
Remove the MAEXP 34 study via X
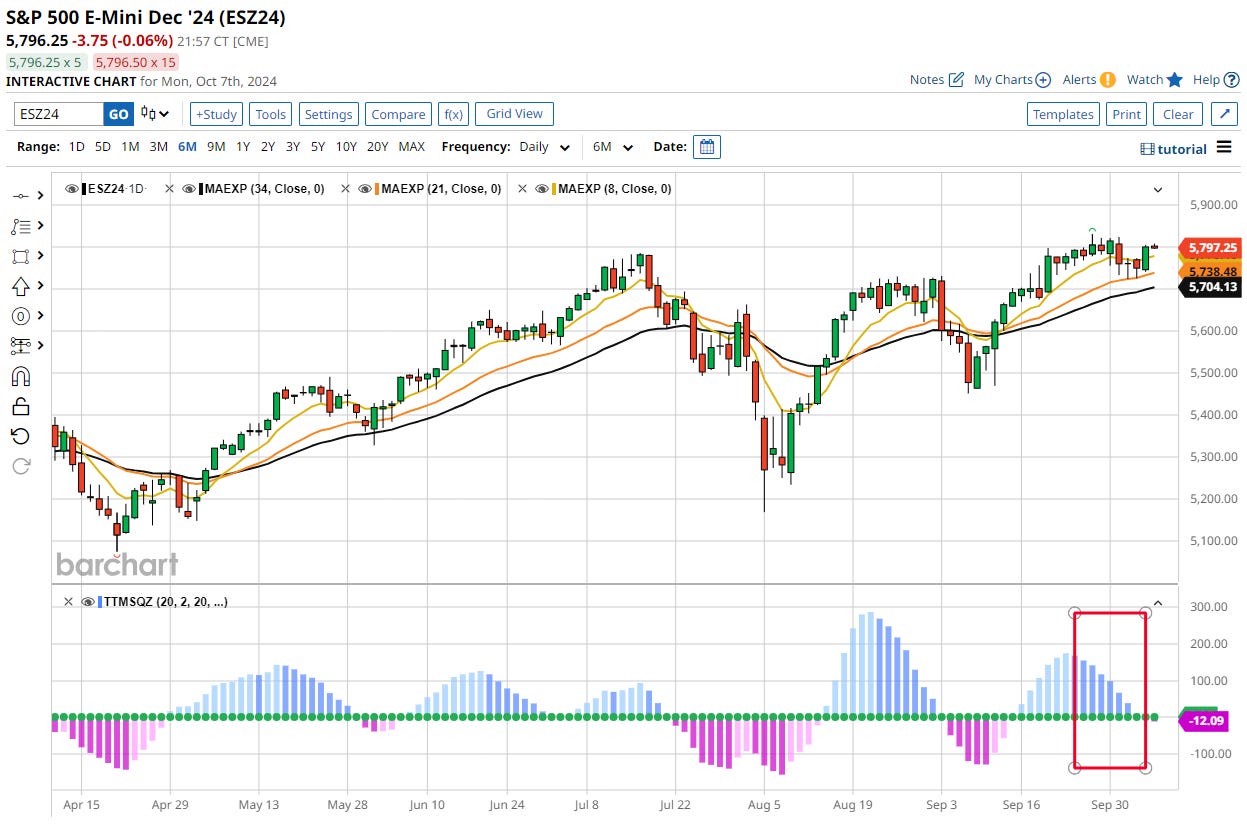tap(169, 188)
